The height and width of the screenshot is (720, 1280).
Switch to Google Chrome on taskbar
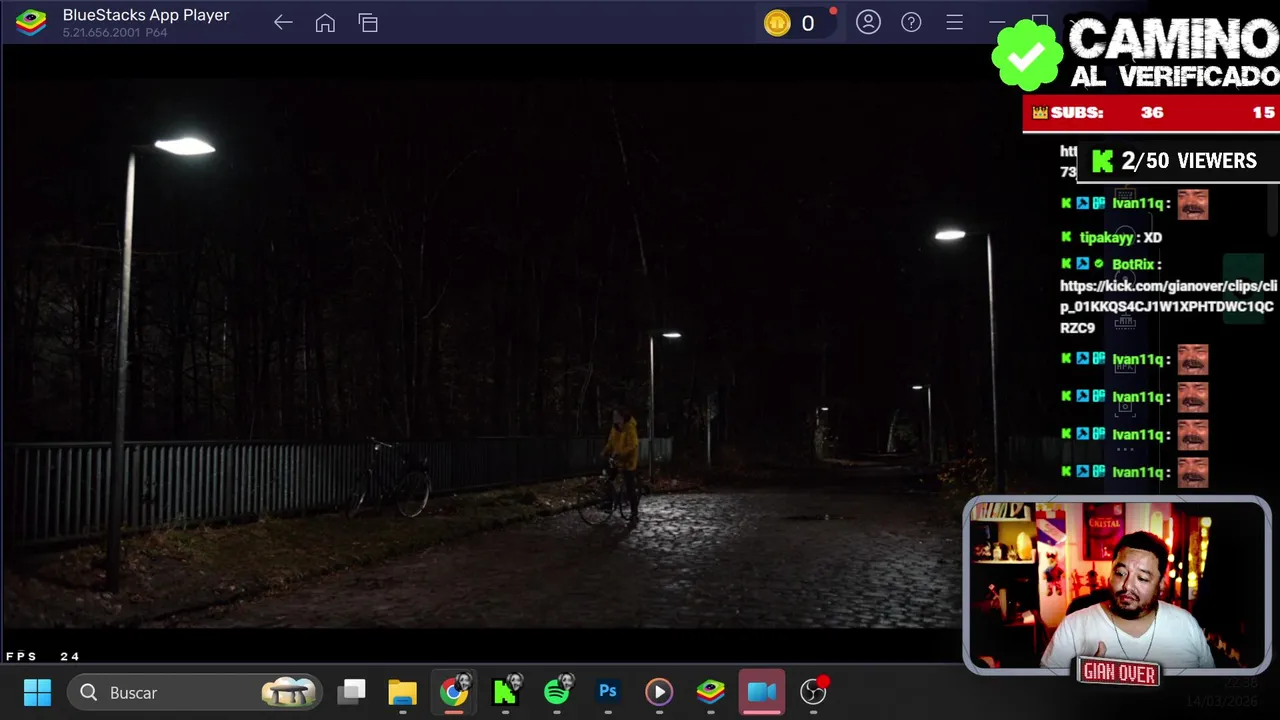(x=454, y=692)
